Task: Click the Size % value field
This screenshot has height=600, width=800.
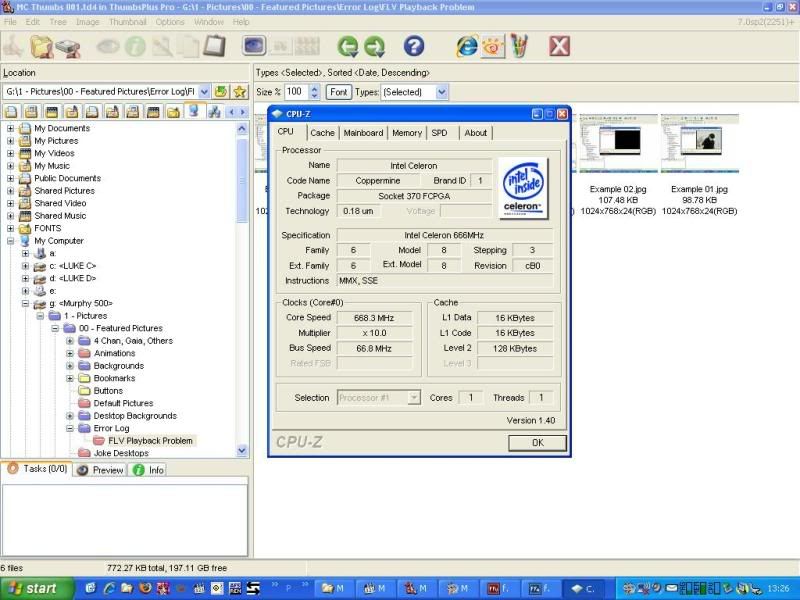Action: pyautogui.click(x=296, y=92)
